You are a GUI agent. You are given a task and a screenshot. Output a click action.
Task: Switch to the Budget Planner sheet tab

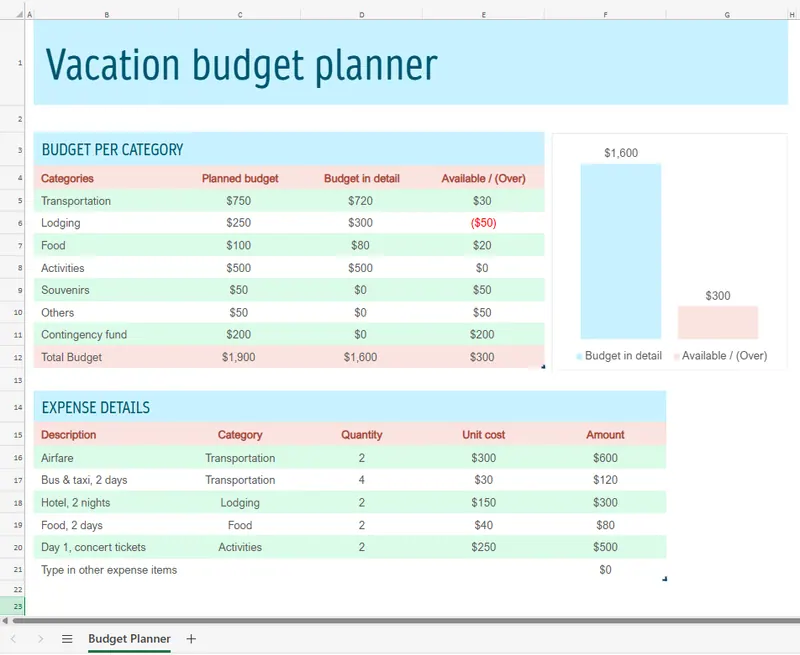tap(129, 639)
